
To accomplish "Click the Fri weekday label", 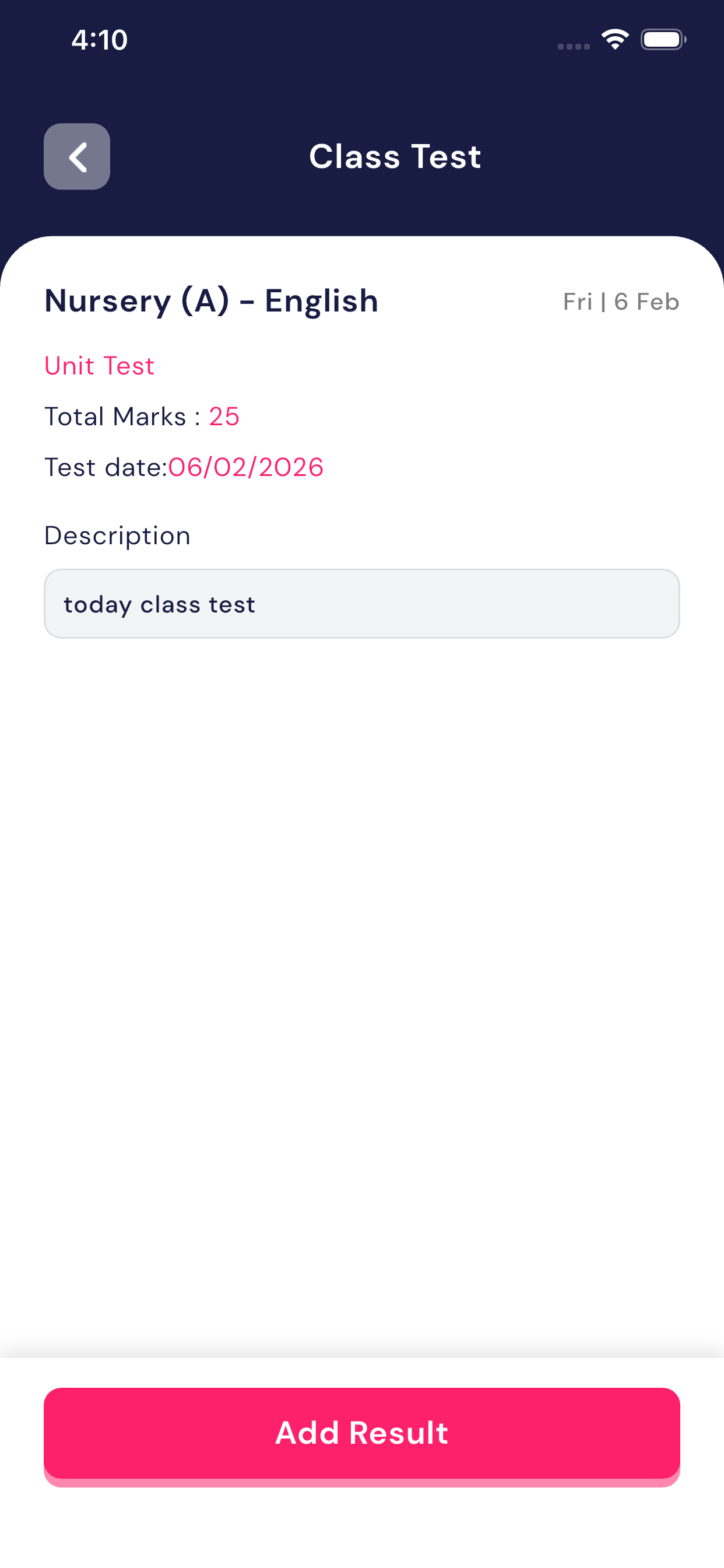I will click(577, 302).
